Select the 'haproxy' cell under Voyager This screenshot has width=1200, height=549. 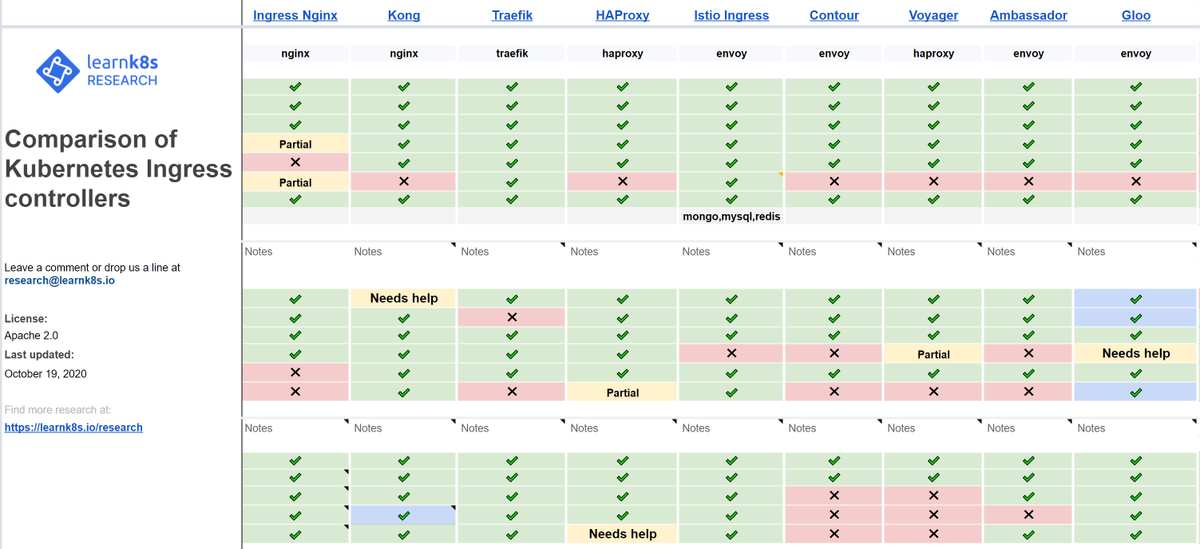coord(933,54)
